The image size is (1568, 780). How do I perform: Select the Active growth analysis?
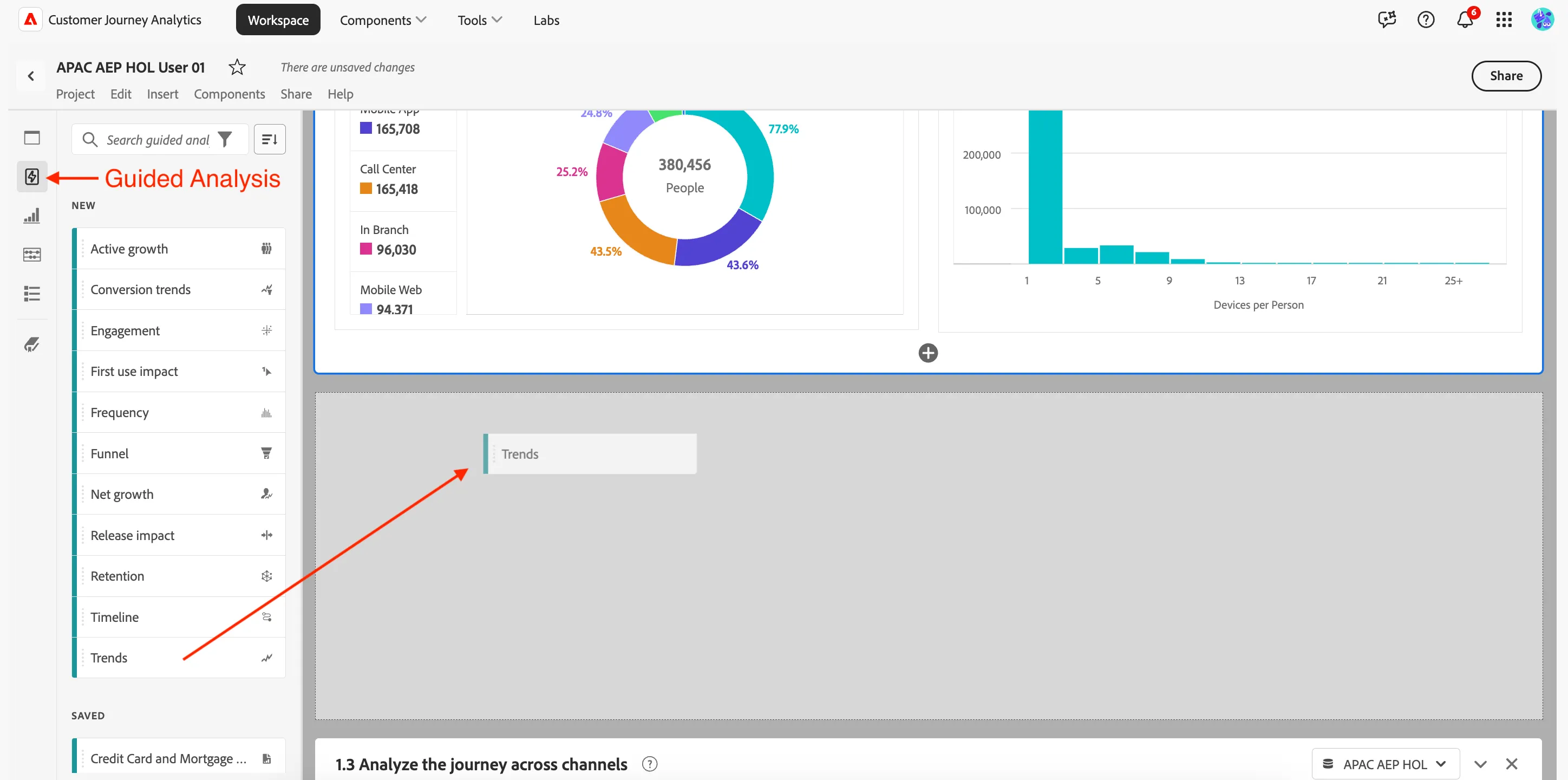click(x=178, y=249)
